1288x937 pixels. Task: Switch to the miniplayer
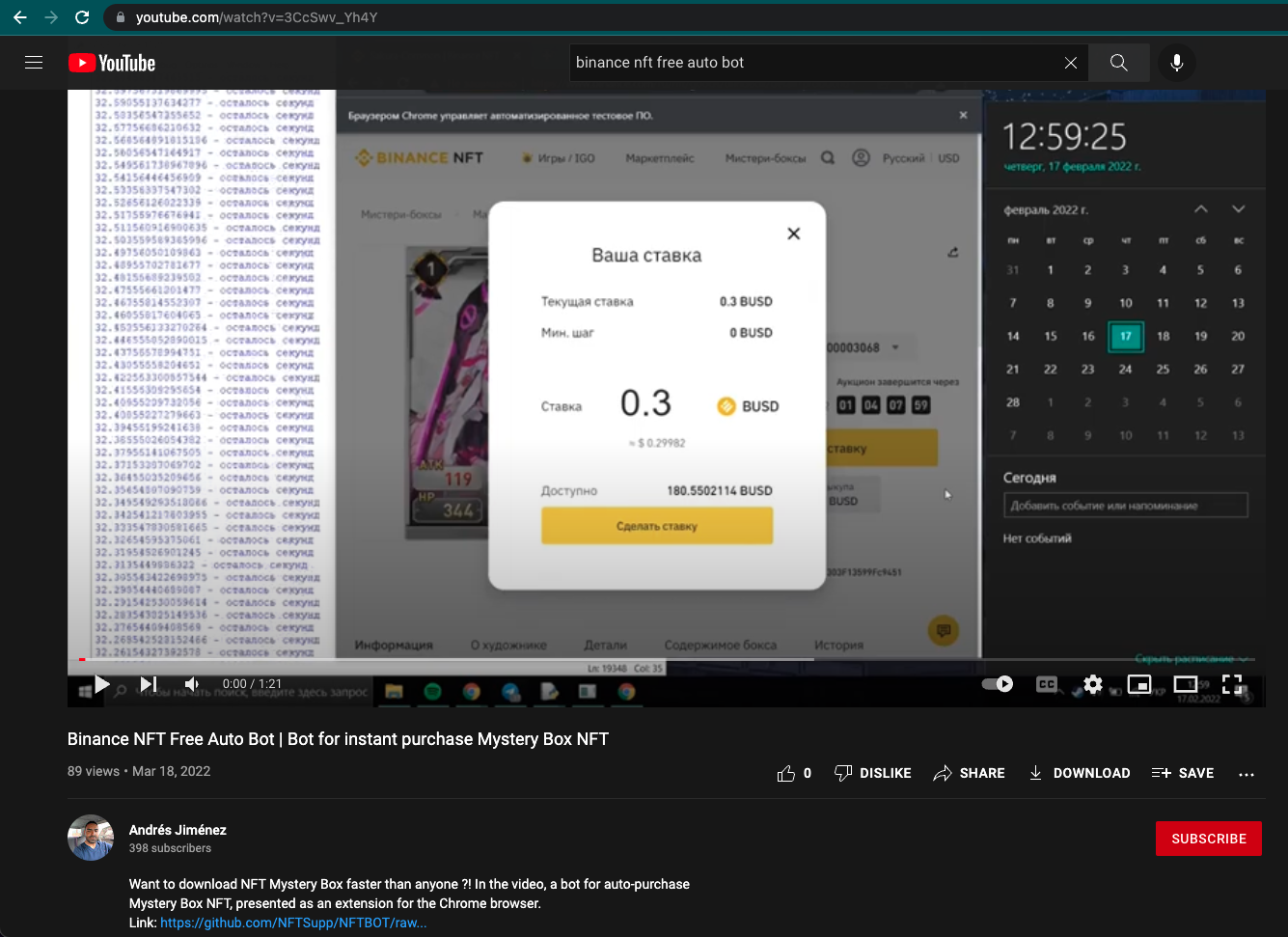tap(1139, 684)
